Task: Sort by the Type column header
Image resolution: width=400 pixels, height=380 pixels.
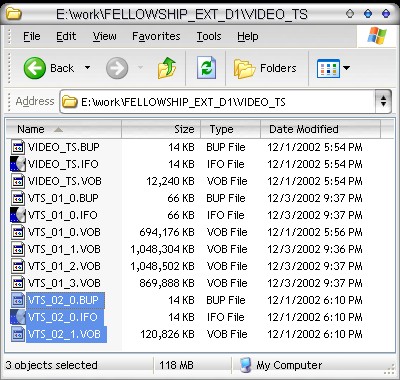Action: coord(230,129)
